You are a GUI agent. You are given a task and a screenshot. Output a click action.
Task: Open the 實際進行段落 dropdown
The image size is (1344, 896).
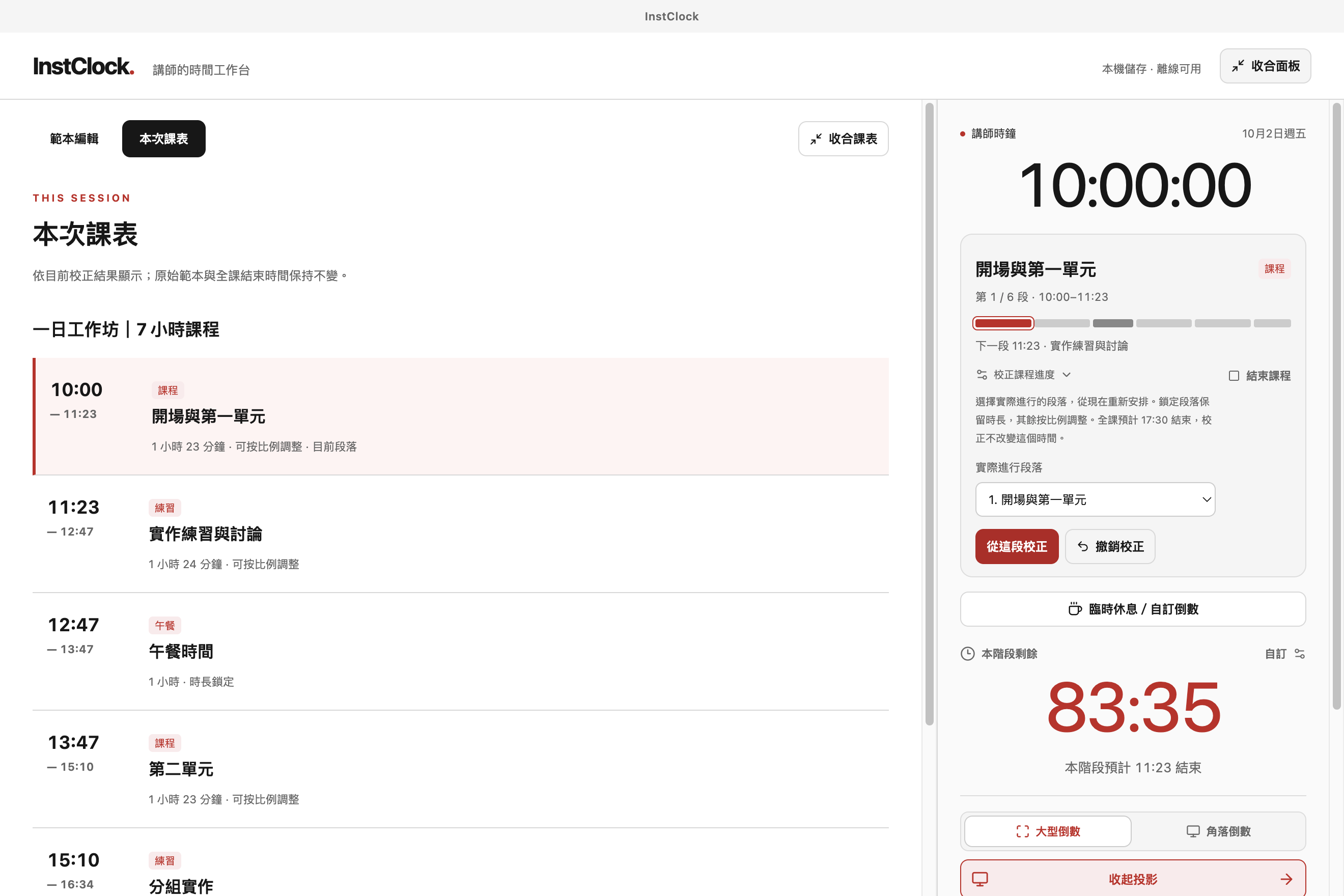pyautogui.click(x=1095, y=499)
